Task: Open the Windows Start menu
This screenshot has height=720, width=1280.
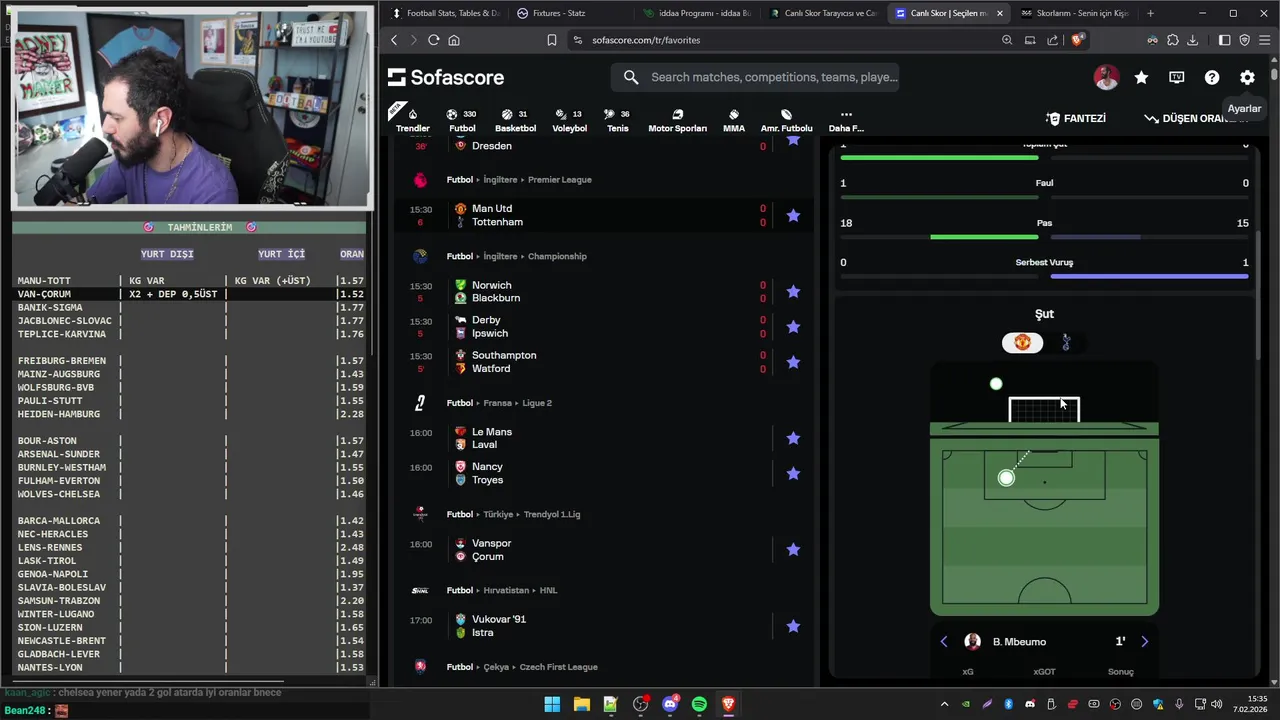Action: [x=552, y=704]
